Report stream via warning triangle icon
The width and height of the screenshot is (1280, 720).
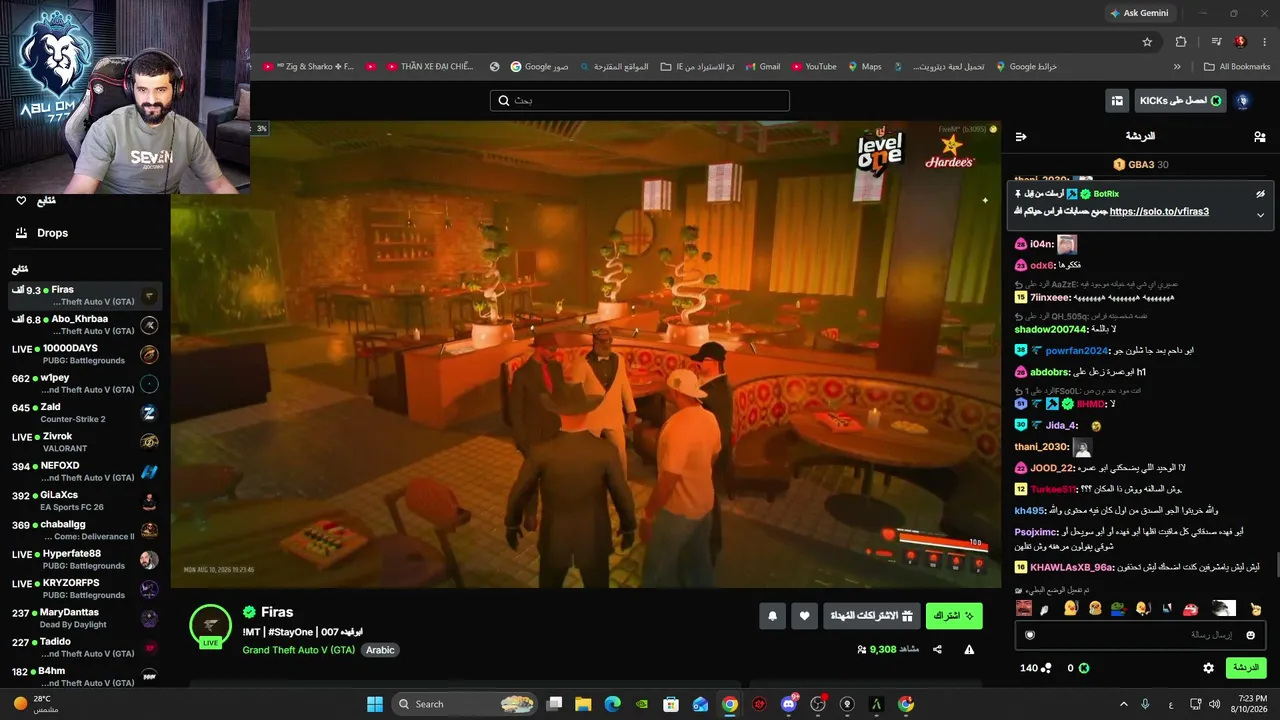click(x=969, y=649)
